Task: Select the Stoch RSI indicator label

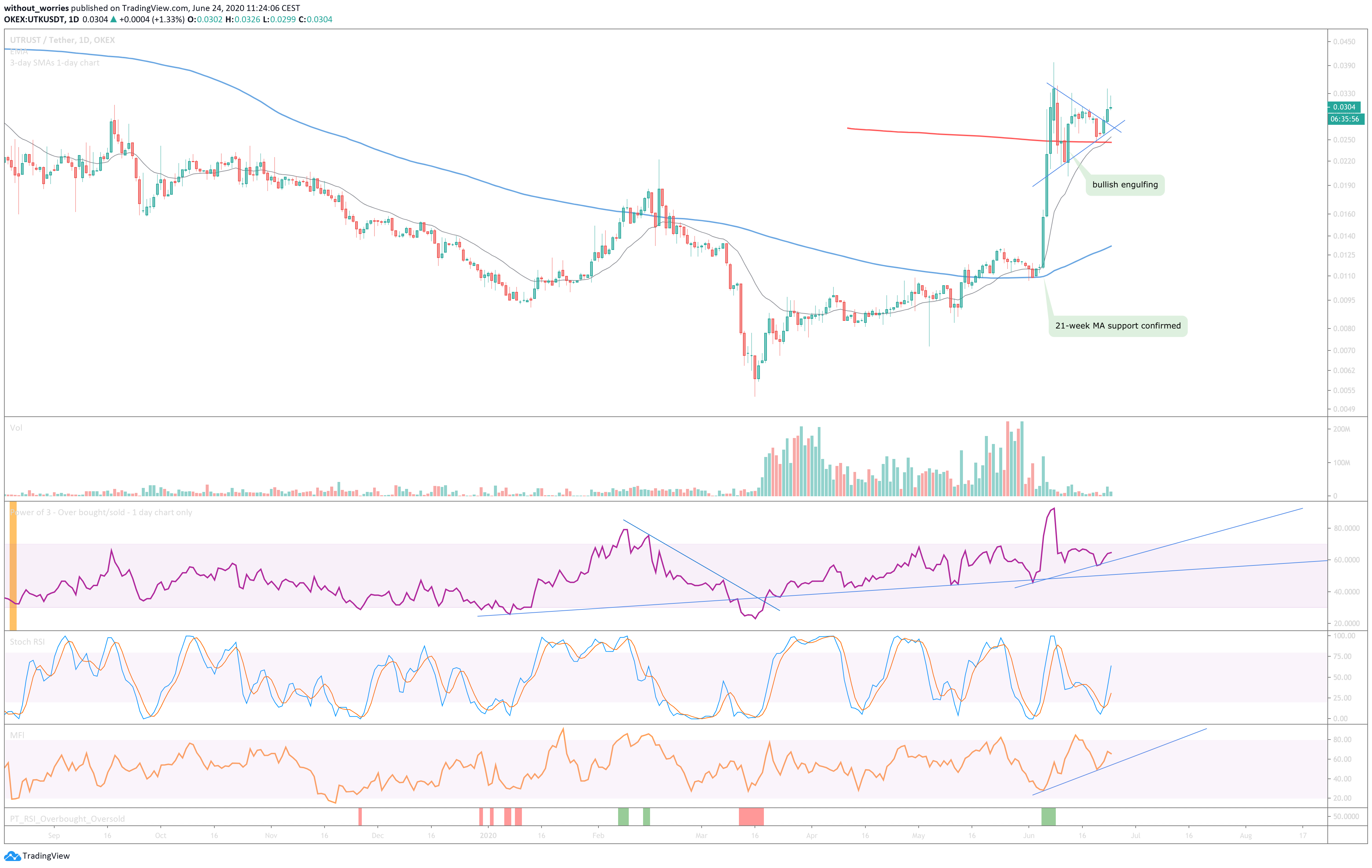Action: pos(27,642)
